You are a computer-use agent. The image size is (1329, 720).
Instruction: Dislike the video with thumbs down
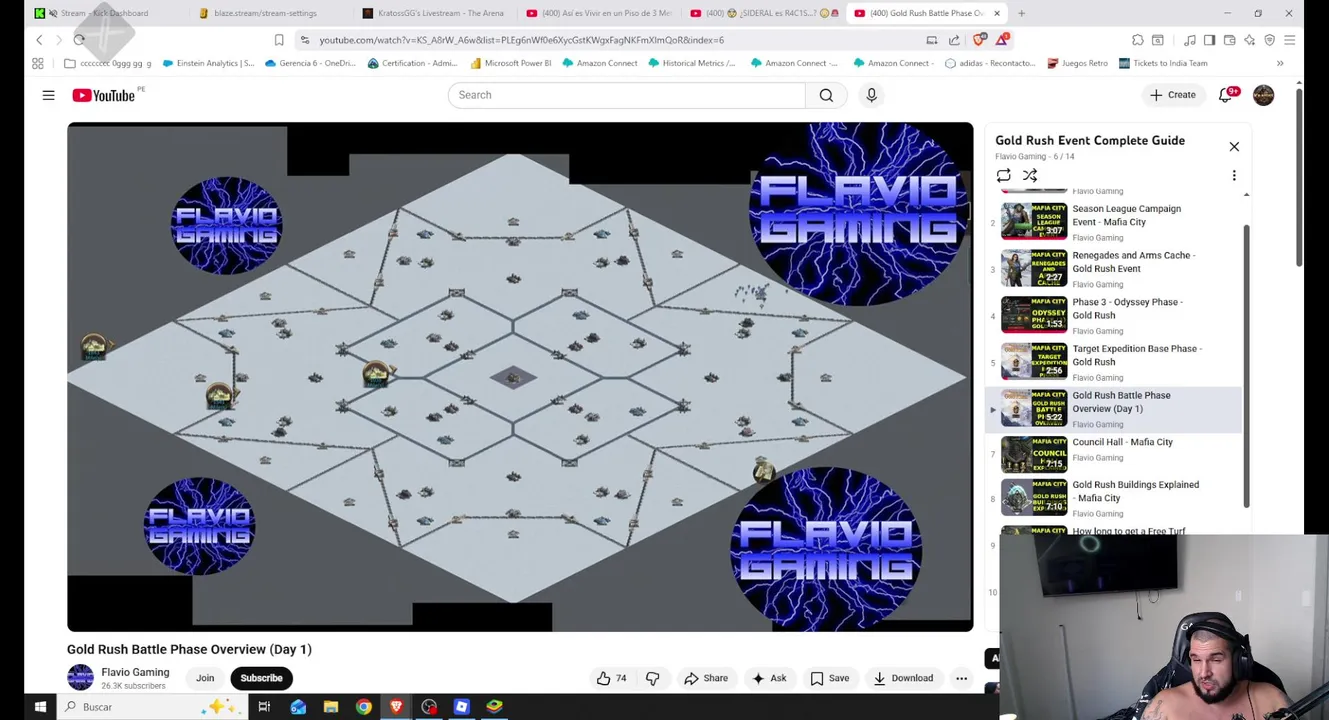(652, 678)
